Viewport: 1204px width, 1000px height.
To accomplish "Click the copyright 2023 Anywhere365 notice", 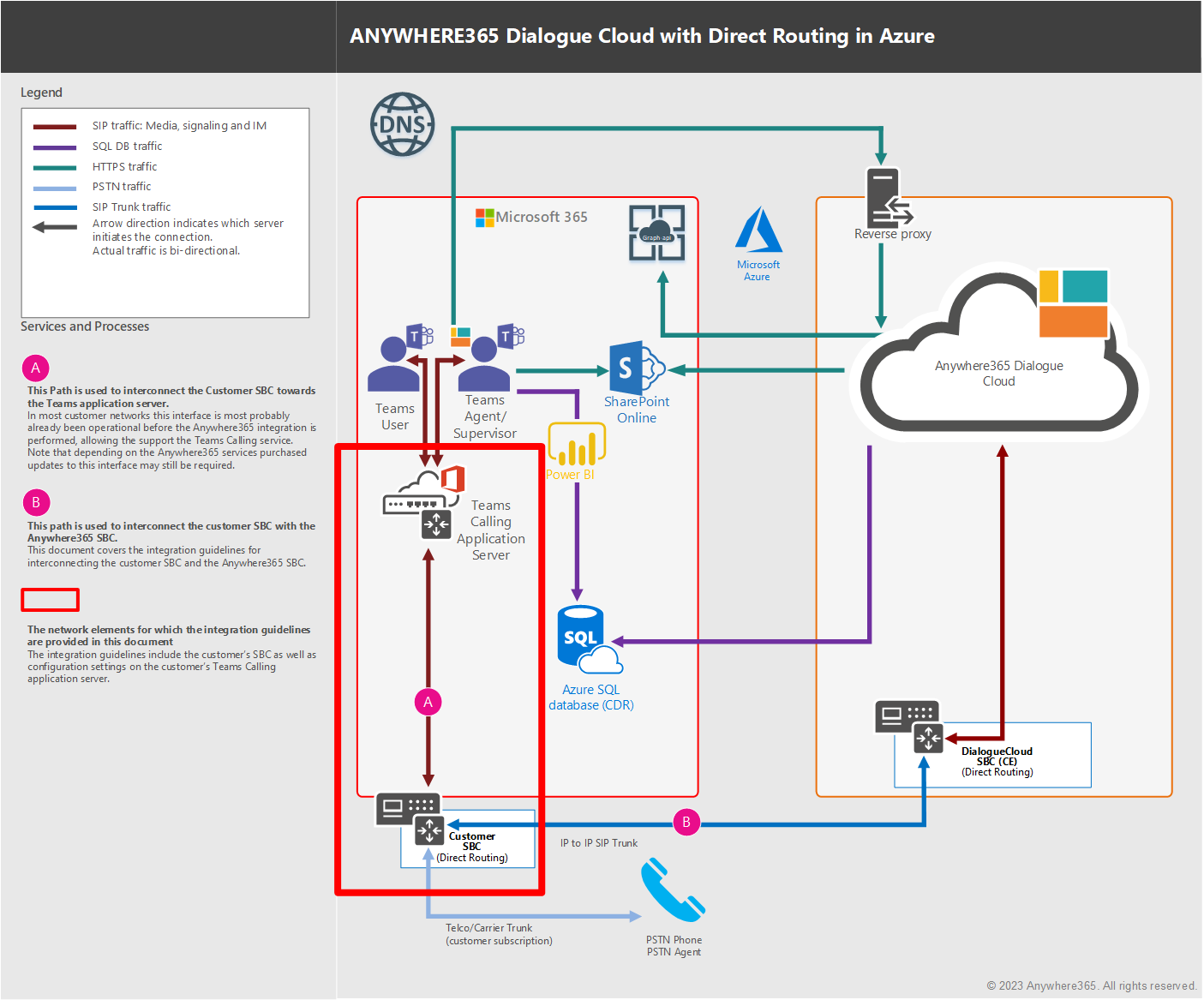I will point(1091,985).
